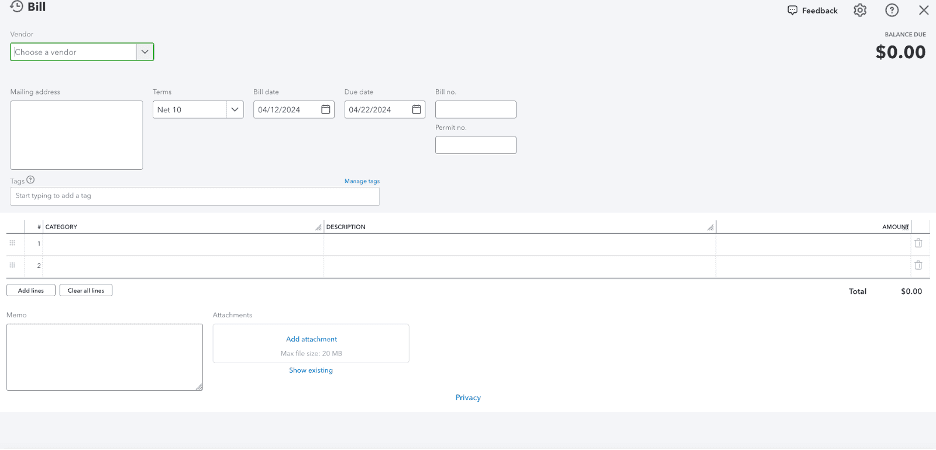Open the settings gear icon
Screen dimensions: 936x450
[860, 10]
